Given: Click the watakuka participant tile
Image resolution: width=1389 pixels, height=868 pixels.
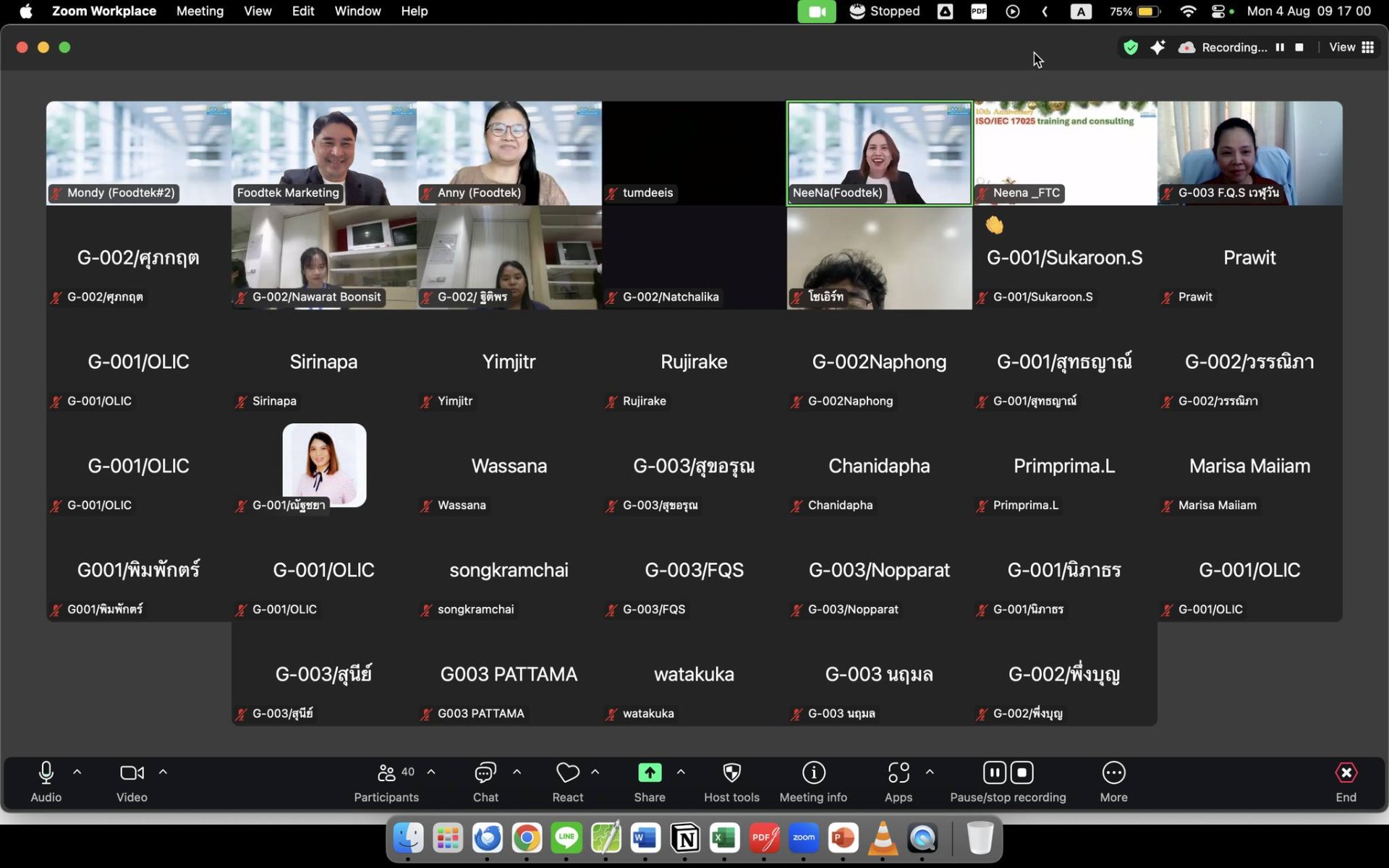Looking at the screenshot, I should (694, 674).
